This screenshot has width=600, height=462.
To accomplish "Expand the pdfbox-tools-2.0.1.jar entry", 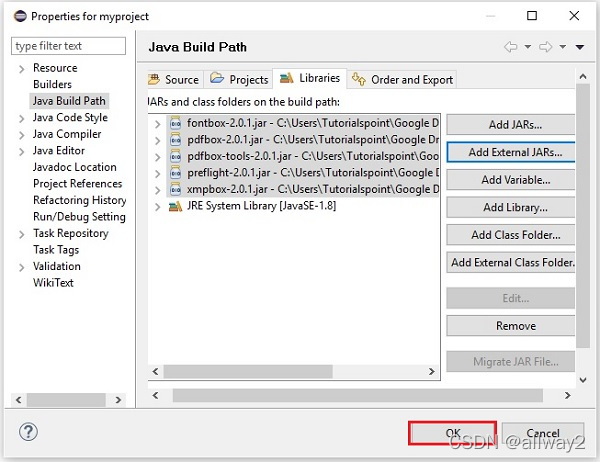I will pos(157,157).
